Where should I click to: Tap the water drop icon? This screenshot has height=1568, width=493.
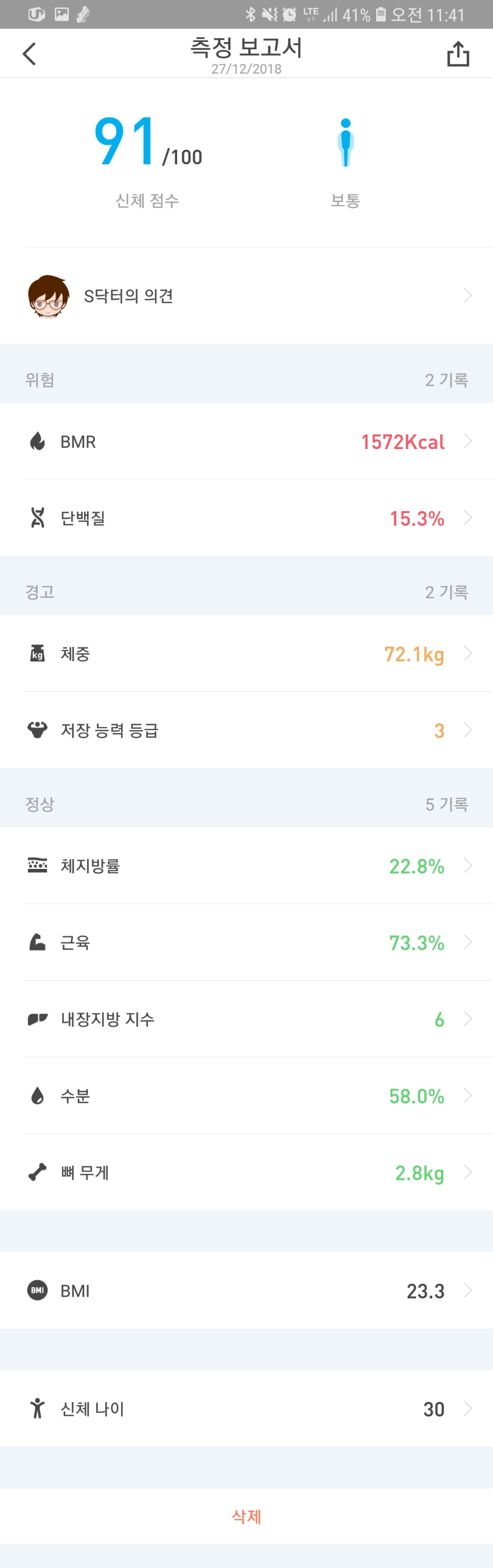(x=38, y=1096)
